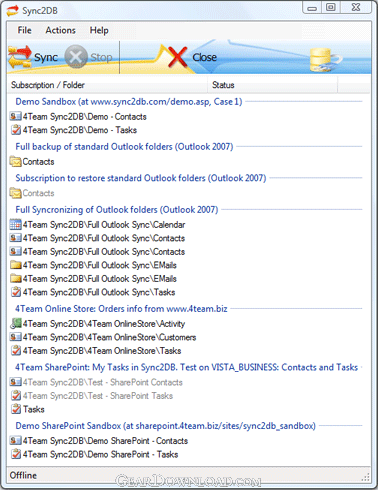The height and width of the screenshot is (490, 378).
Task: Click icon of Demo SharePoint - Tasks
Action: 15,454
